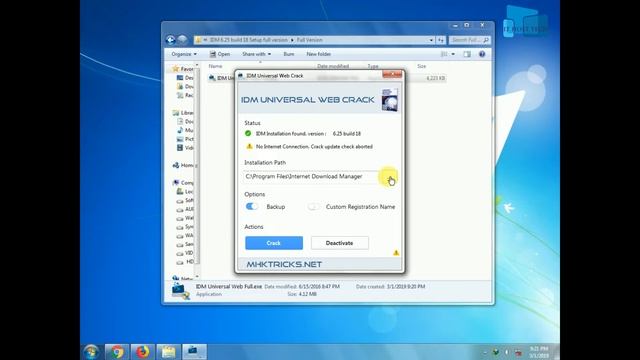Open the HD drive in the sidebar
This screenshot has height=360, width=640.
point(185,262)
